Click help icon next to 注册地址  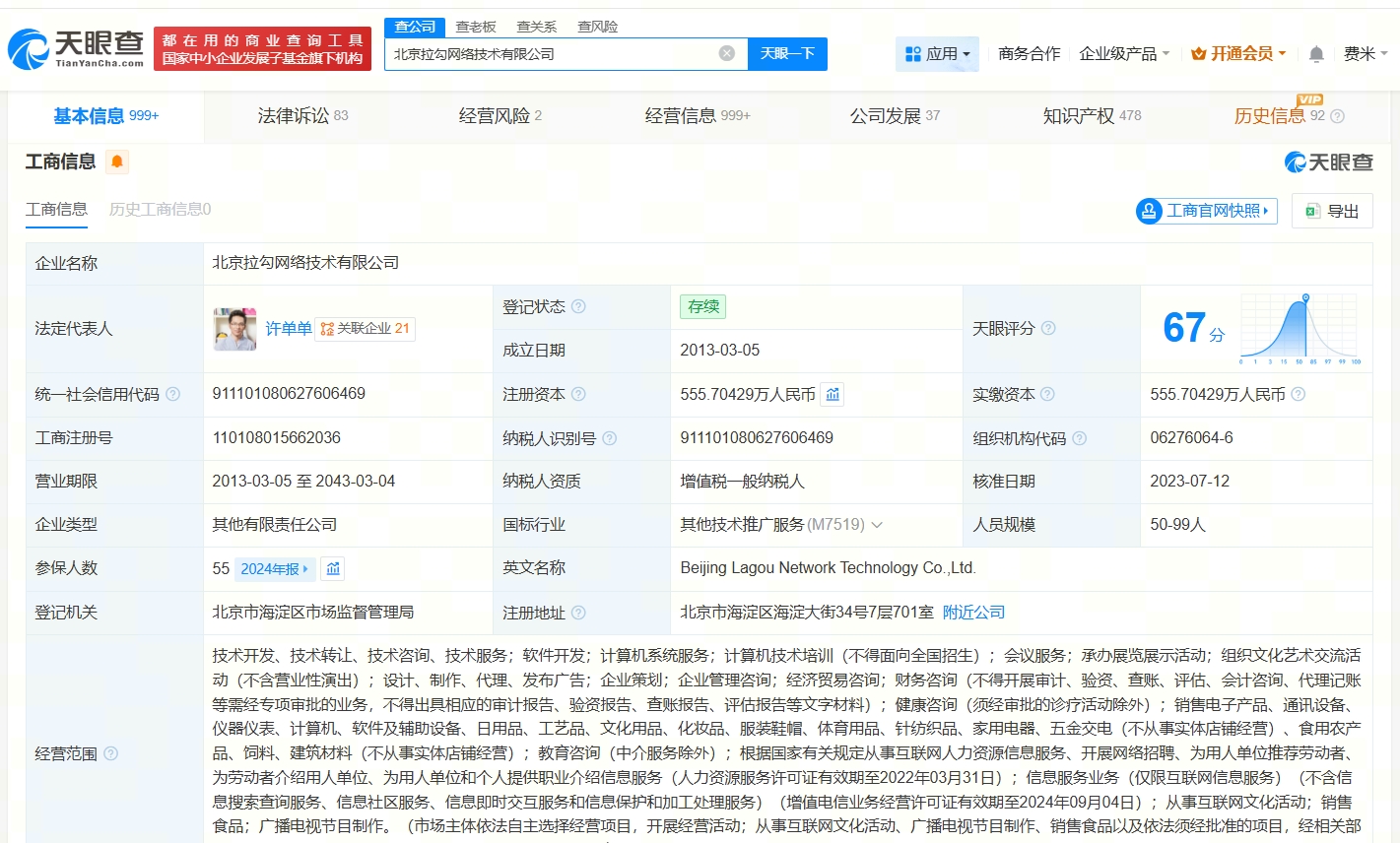[x=578, y=613]
